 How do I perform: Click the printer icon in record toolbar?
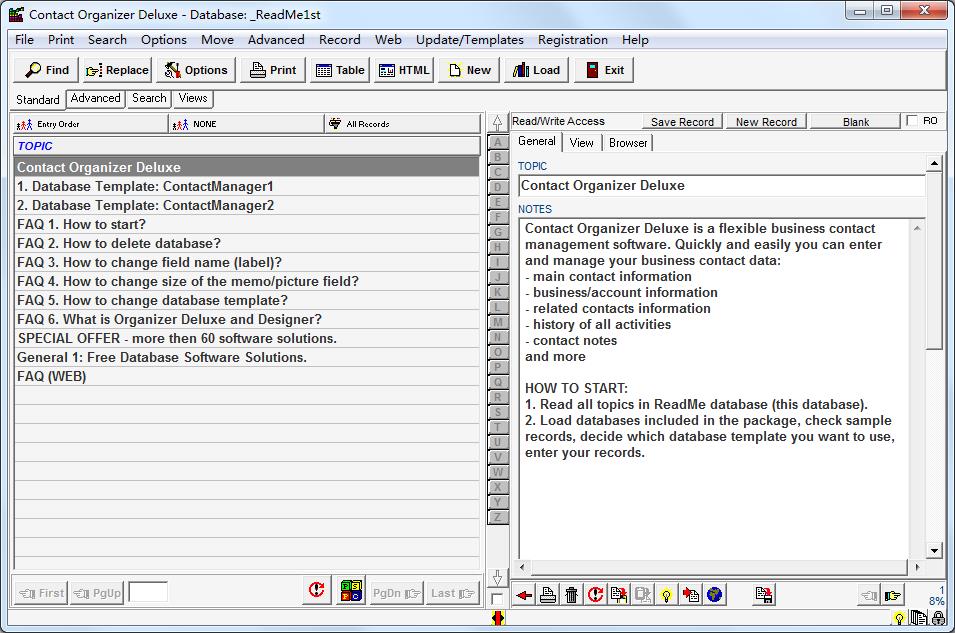548,595
